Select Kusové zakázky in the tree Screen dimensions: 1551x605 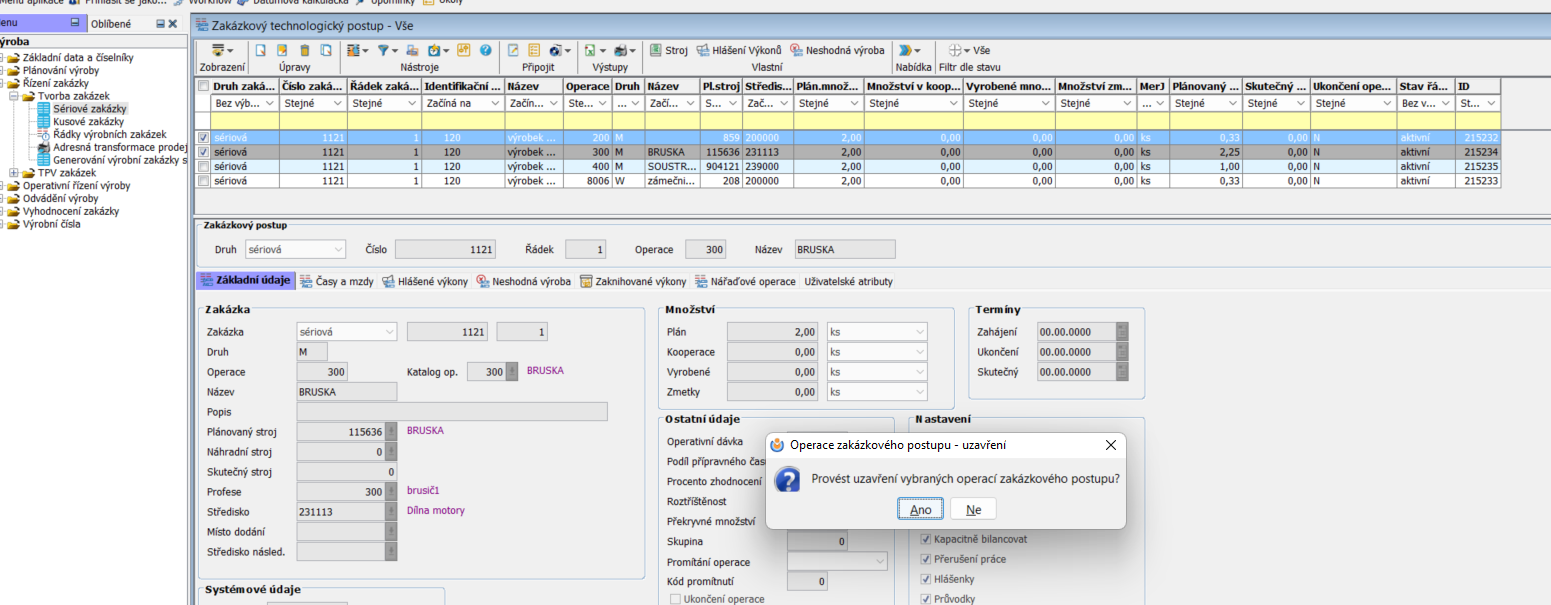pos(88,122)
